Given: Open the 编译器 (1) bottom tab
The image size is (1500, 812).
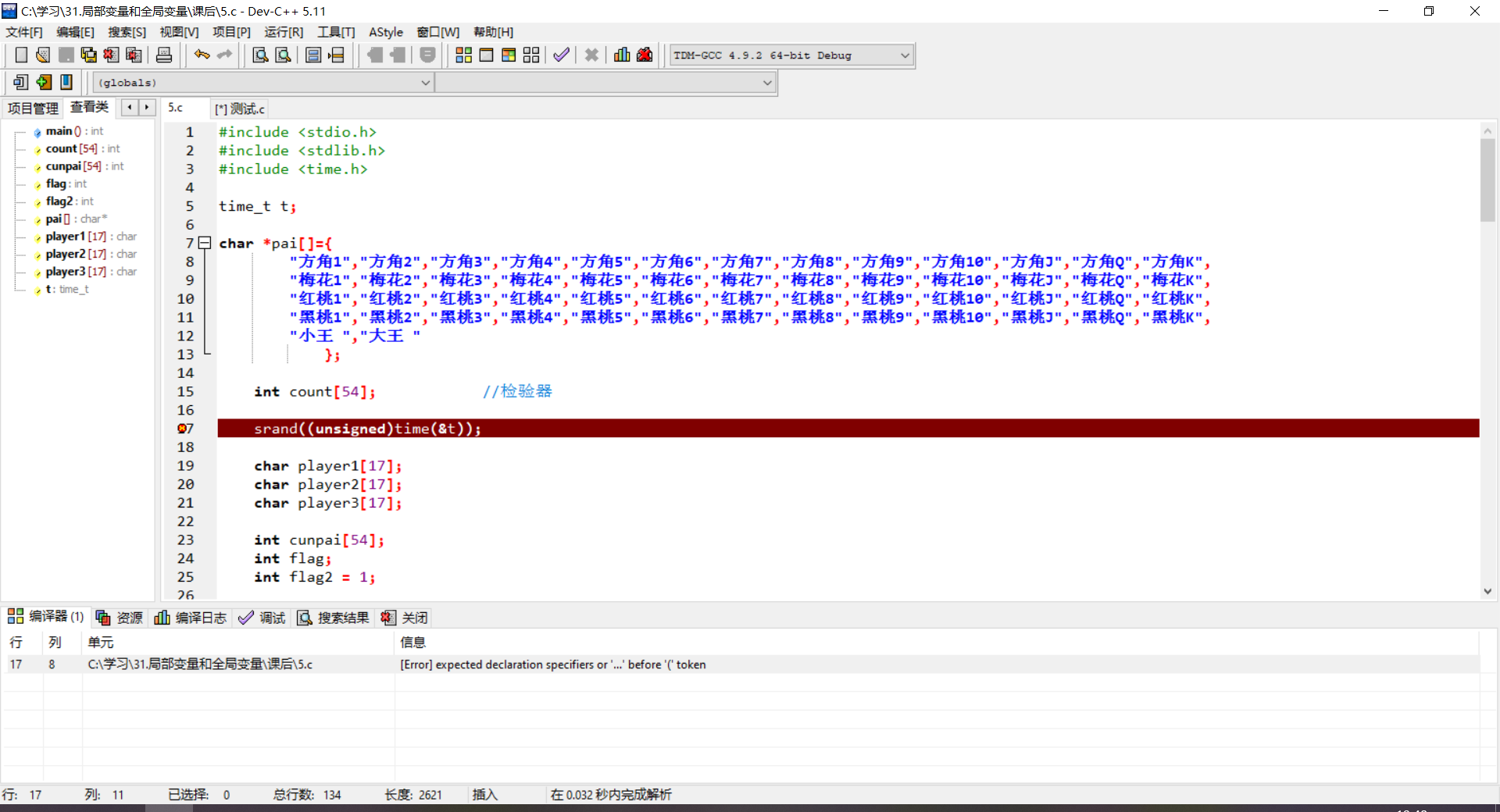Looking at the screenshot, I should [x=46, y=617].
